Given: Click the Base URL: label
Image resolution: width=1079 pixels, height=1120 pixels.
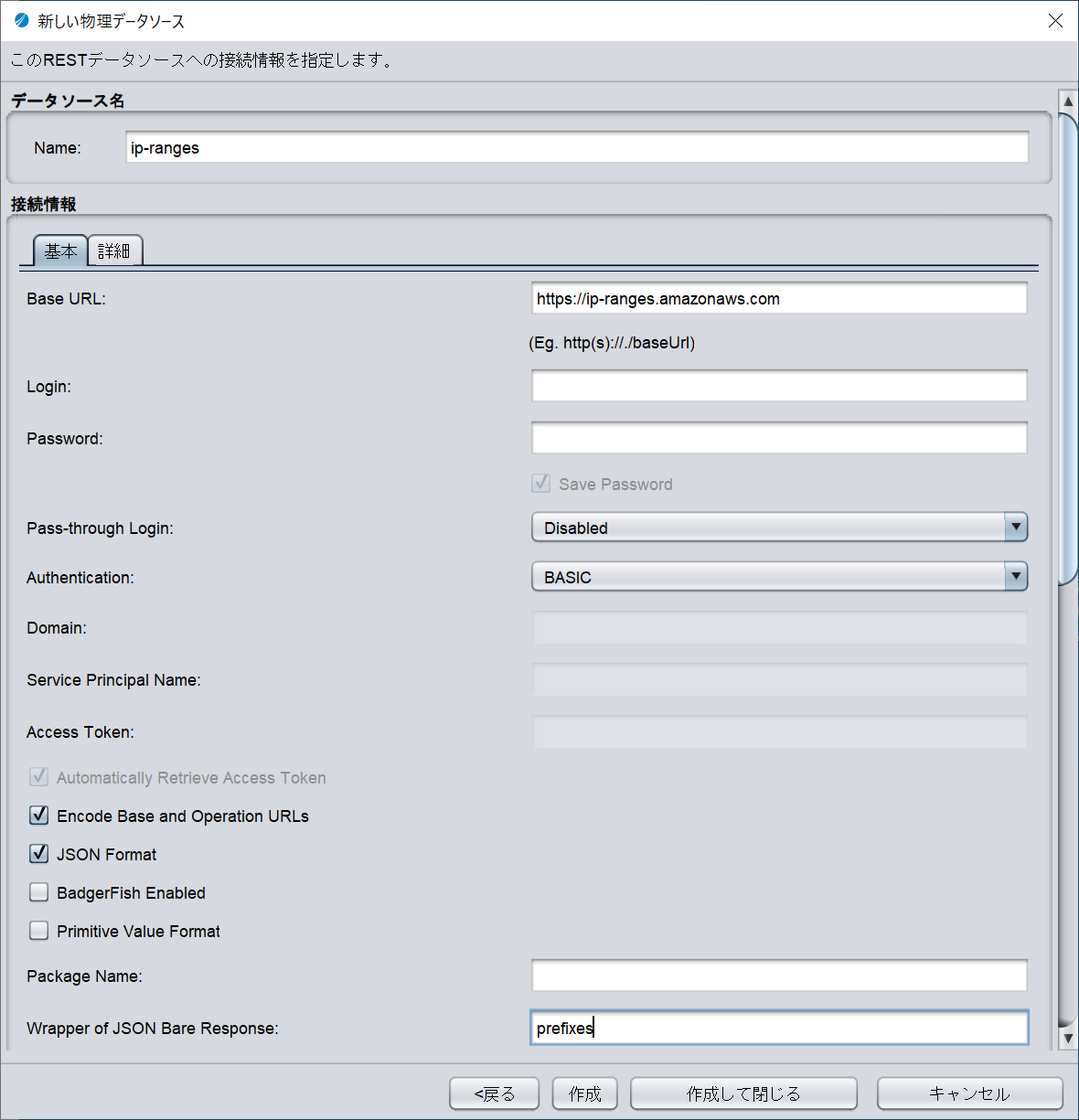Looking at the screenshot, I should coord(66,299).
